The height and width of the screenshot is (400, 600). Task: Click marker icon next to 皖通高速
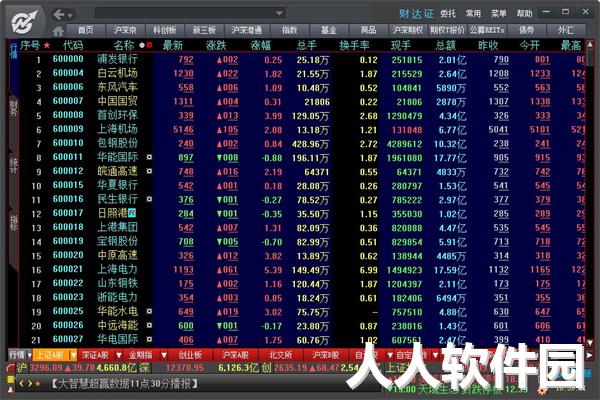coord(149,171)
